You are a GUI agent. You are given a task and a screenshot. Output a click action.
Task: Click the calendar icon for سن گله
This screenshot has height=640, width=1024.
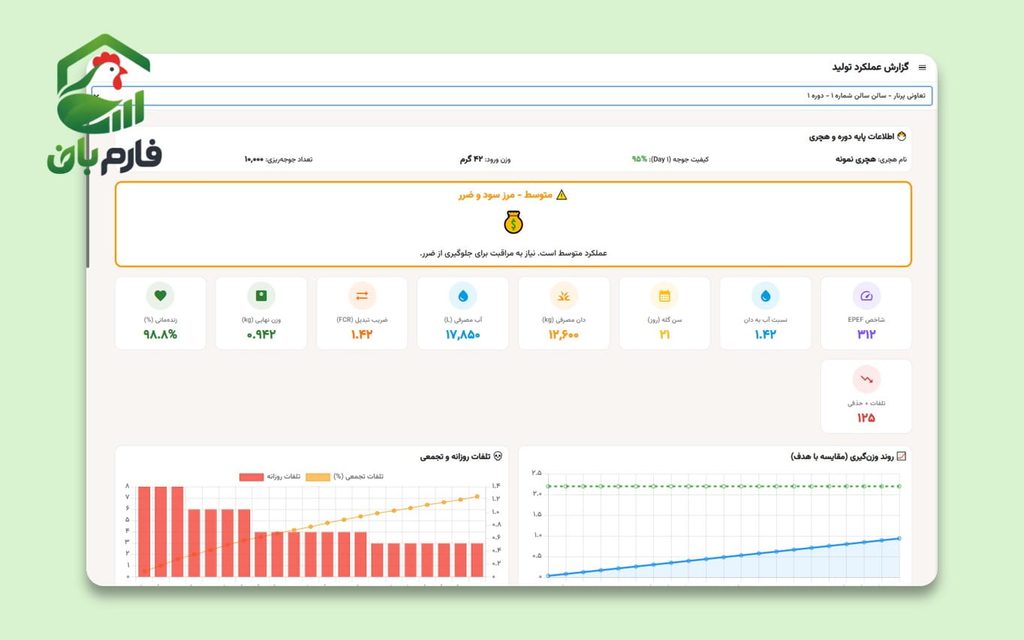tap(664, 296)
